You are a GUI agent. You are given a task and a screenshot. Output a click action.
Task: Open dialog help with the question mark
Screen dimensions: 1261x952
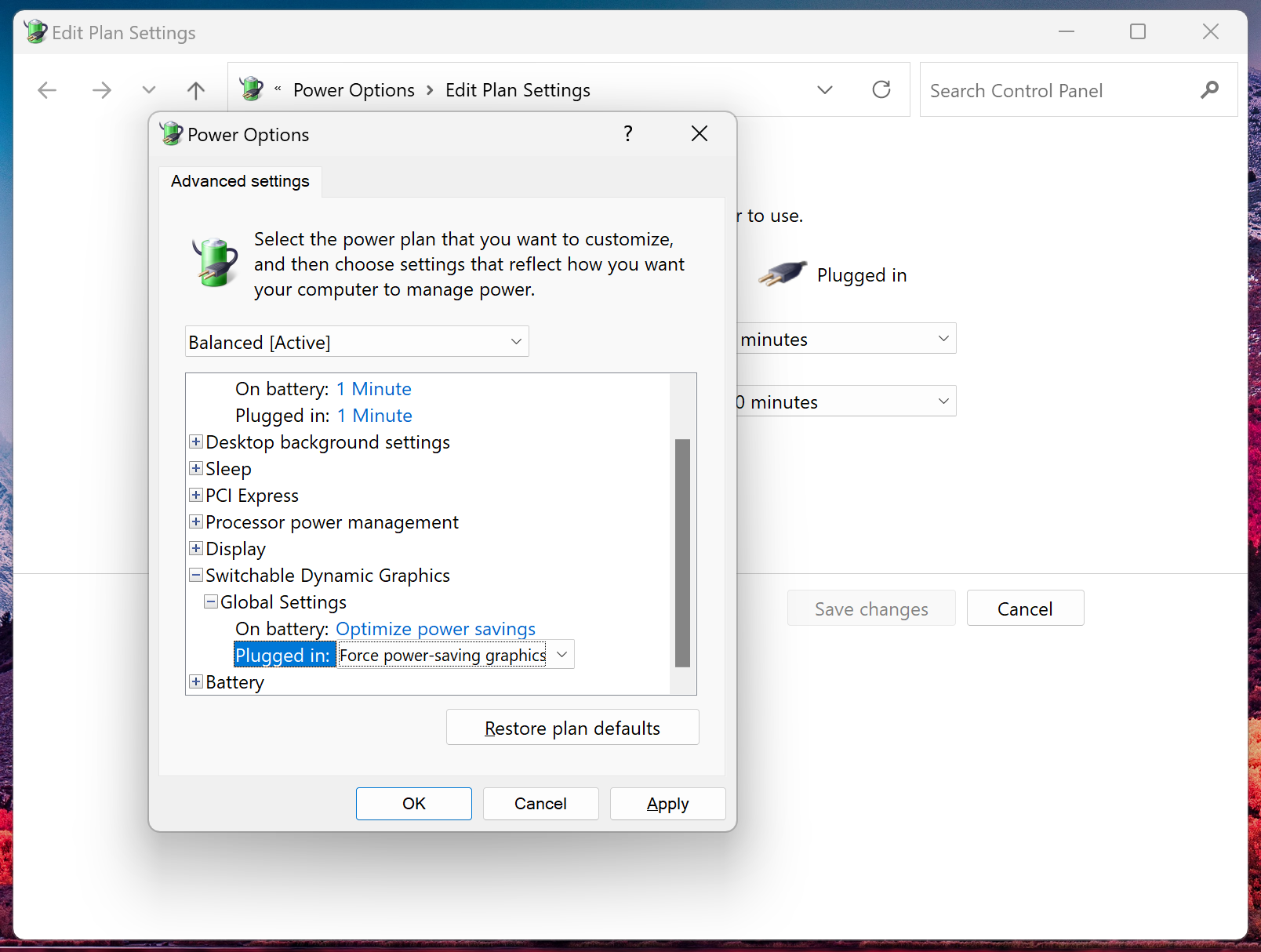(x=627, y=133)
